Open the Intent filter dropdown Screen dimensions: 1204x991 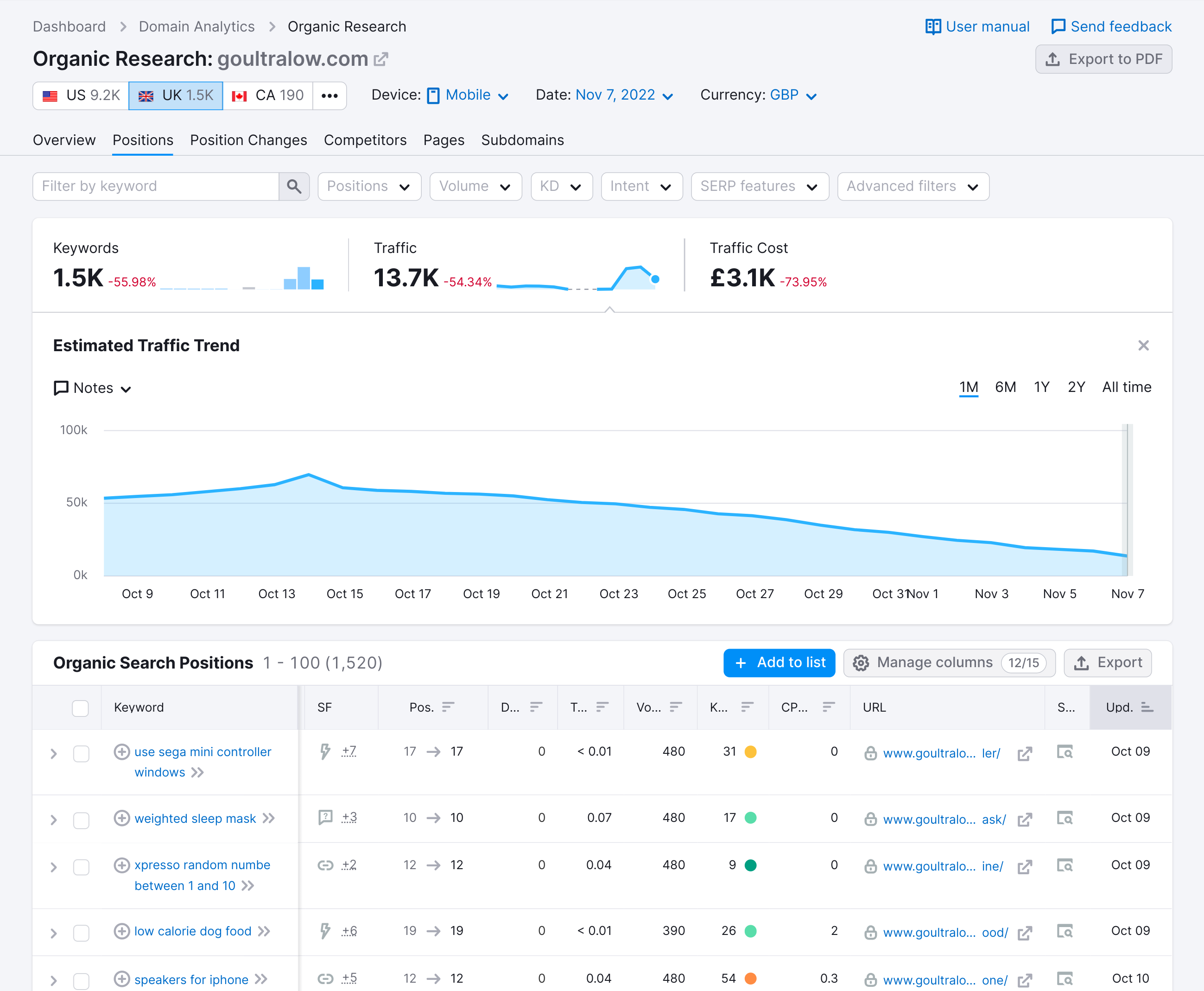tap(642, 187)
